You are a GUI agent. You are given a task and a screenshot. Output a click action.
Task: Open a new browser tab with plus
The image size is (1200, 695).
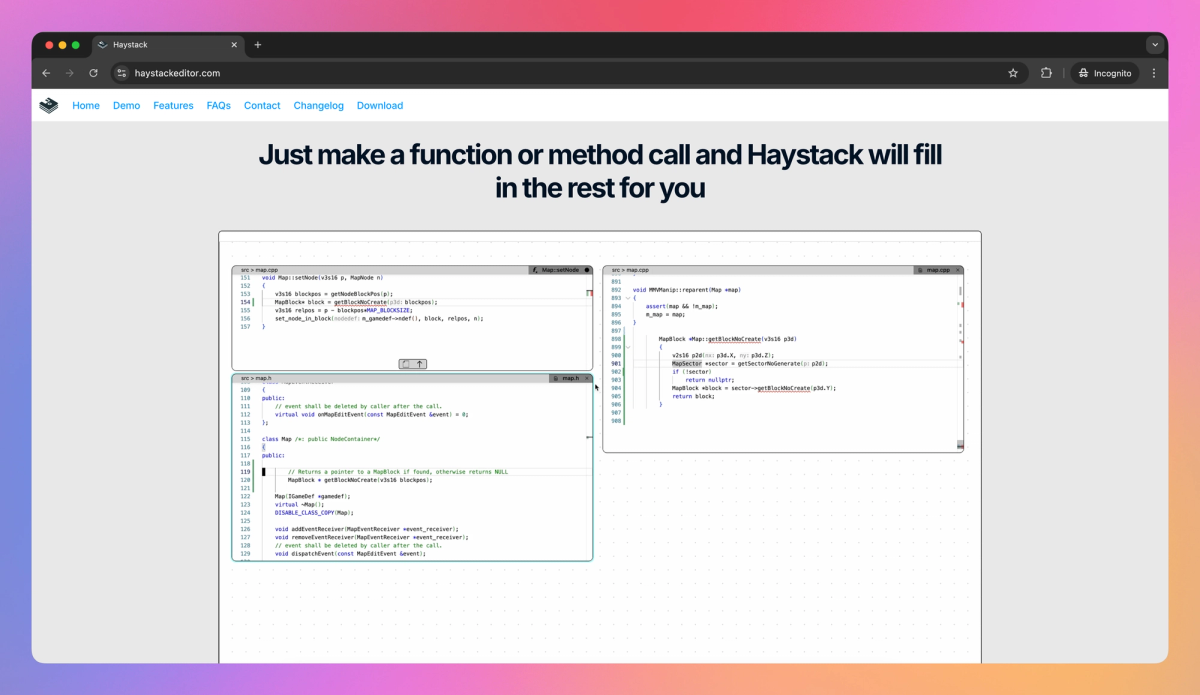point(258,45)
